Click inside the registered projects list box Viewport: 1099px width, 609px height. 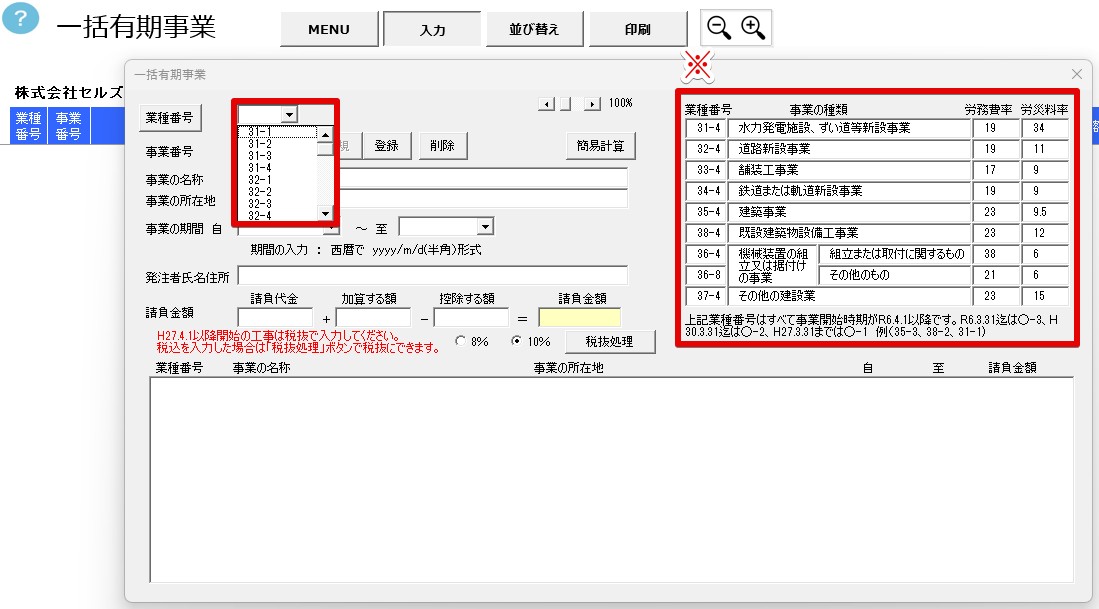pyautogui.click(x=611, y=479)
